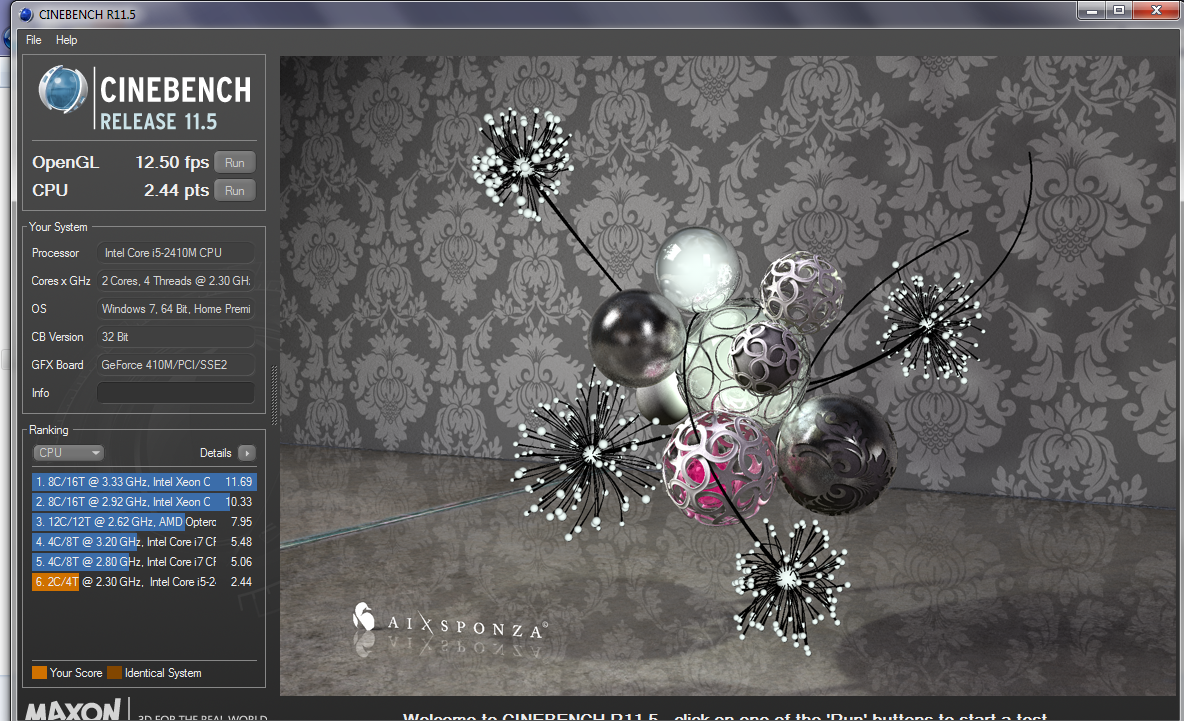This screenshot has height=721, width=1184.
Task: Close the Cinebench window
Action: [x=1156, y=11]
